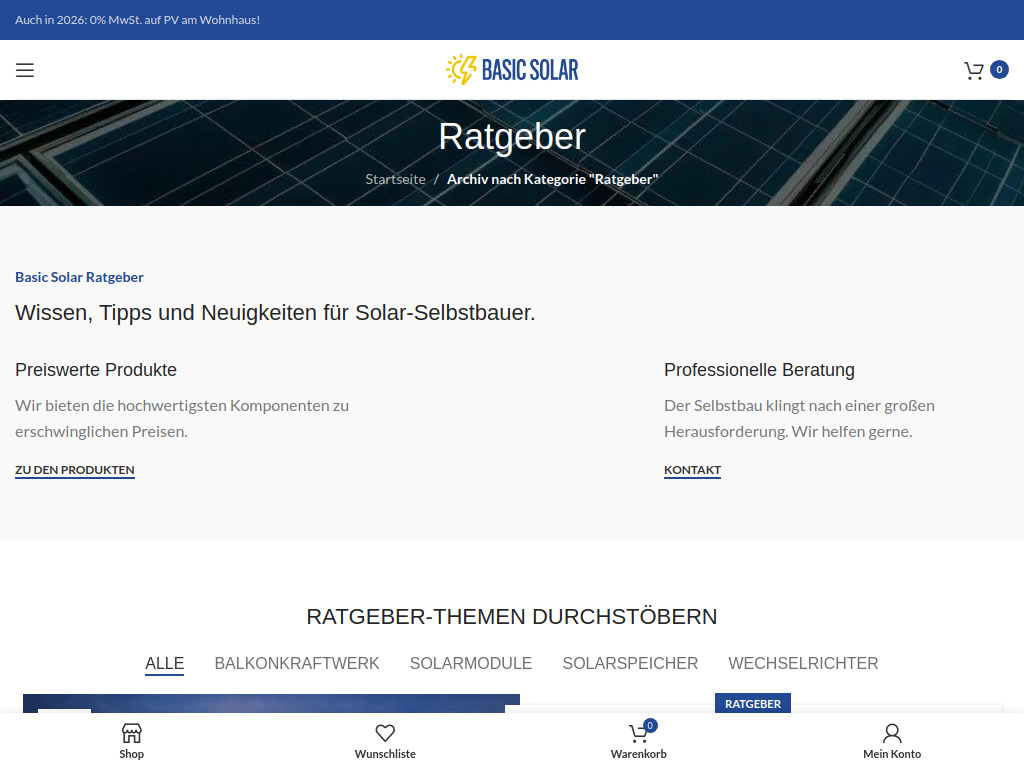Switch to the BALKONKRAFTWERK topic tab

(296, 663)
